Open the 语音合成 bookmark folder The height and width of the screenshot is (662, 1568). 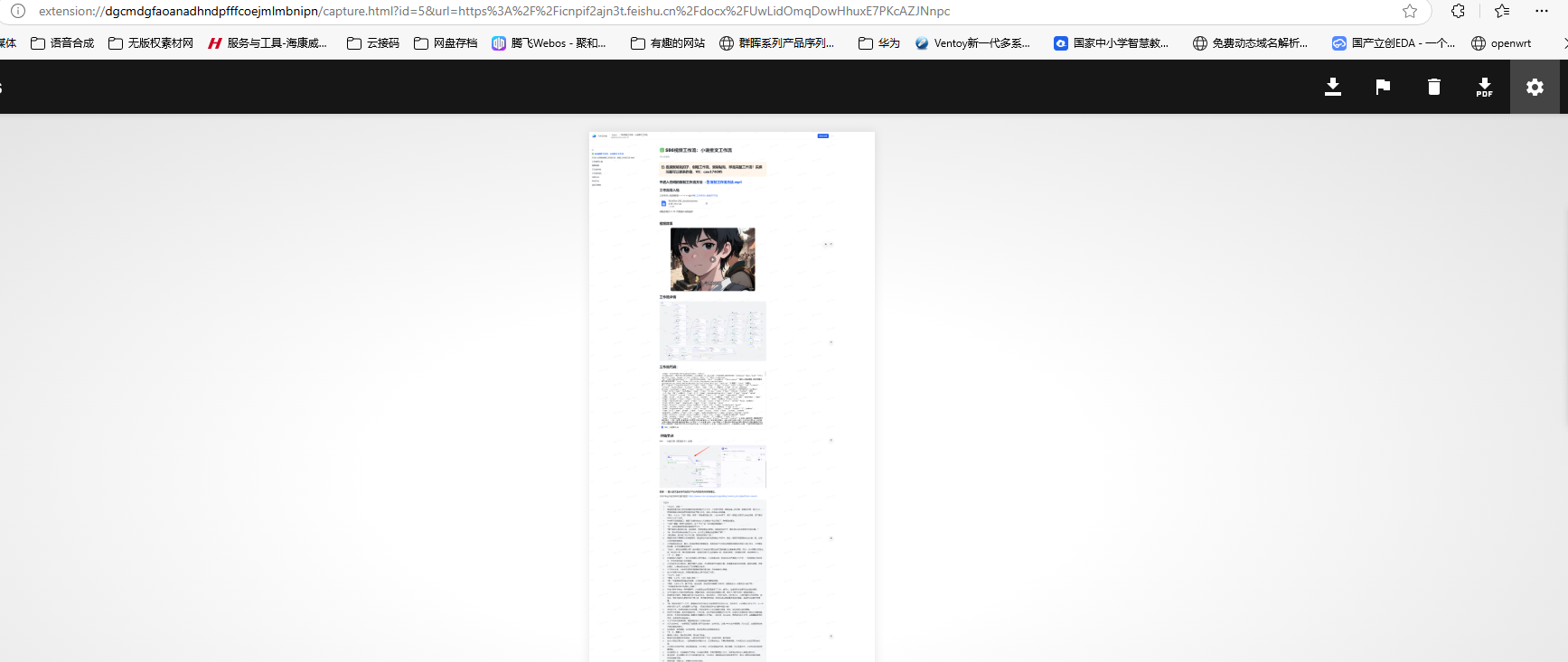click(x=62, y=43)
